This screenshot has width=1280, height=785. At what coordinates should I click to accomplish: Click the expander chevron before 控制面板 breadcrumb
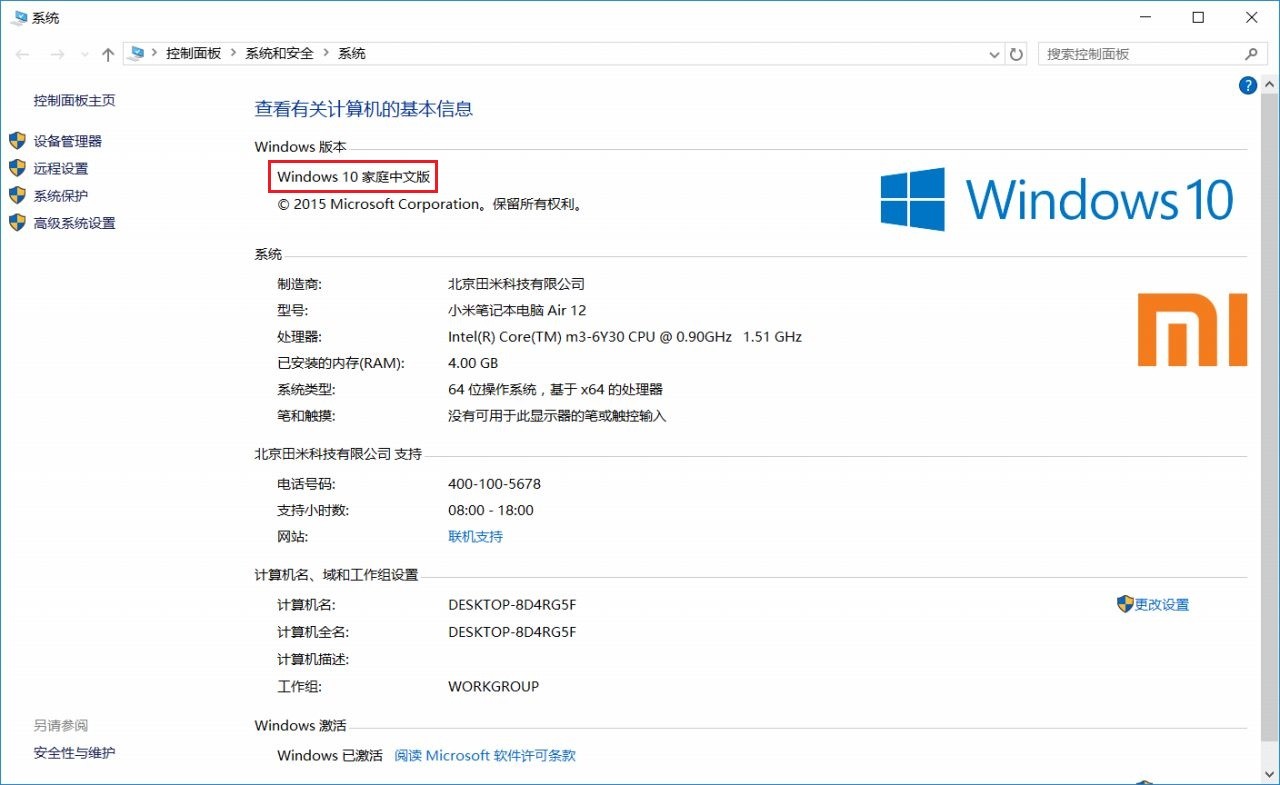pyautogui.click(x=154, y=54)
